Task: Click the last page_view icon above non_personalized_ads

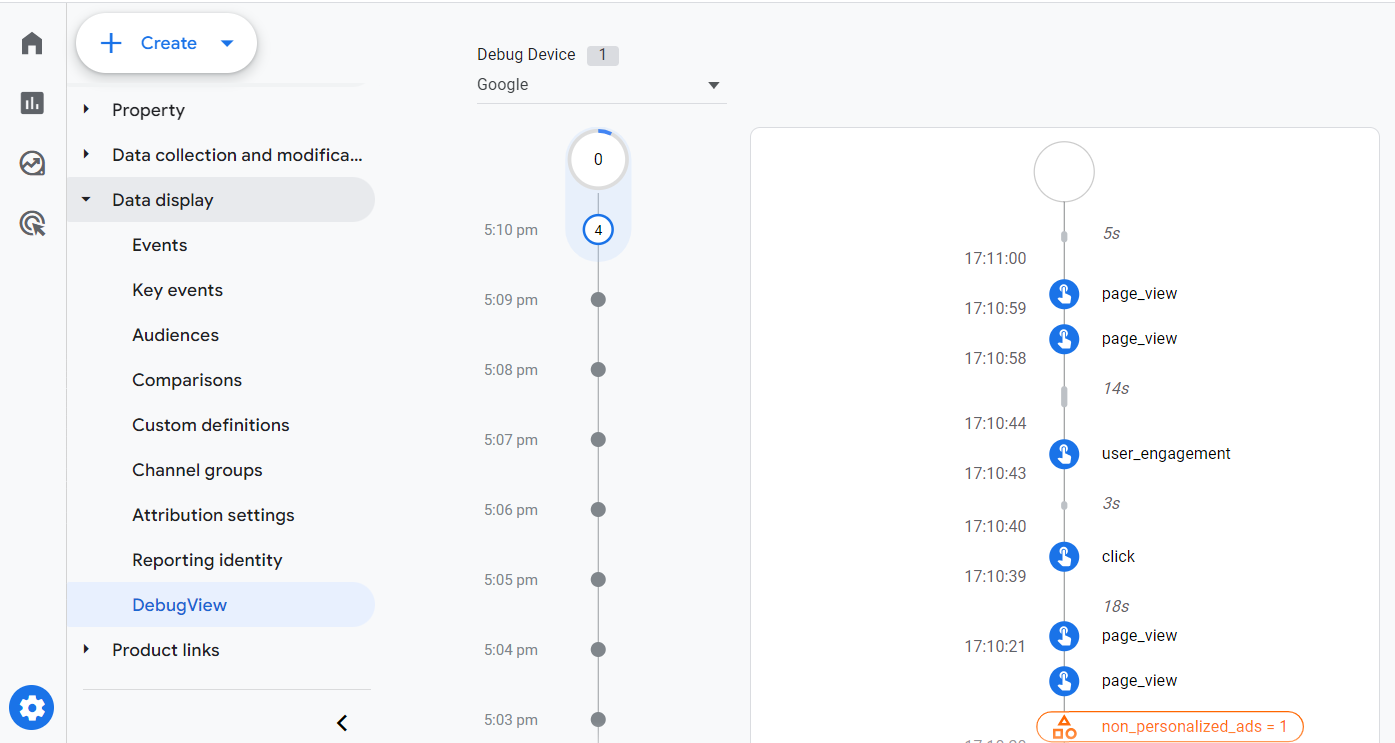Action: click(x=1064, y=681)
